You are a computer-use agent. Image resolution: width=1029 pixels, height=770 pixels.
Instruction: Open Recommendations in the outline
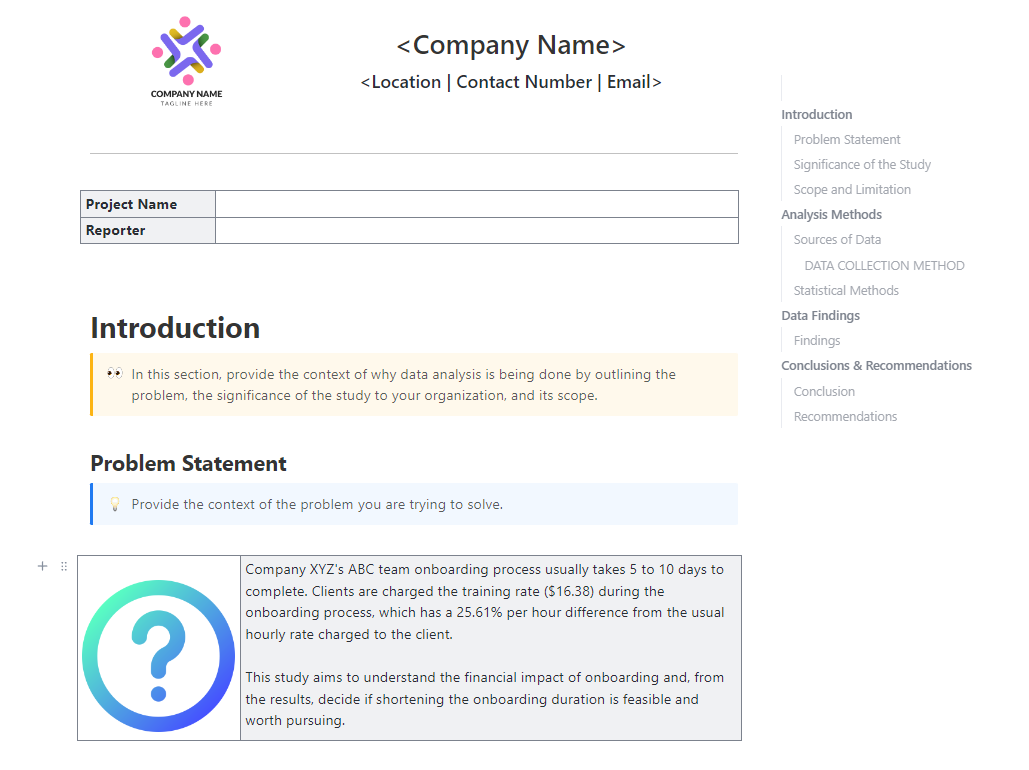coord(845,416)
